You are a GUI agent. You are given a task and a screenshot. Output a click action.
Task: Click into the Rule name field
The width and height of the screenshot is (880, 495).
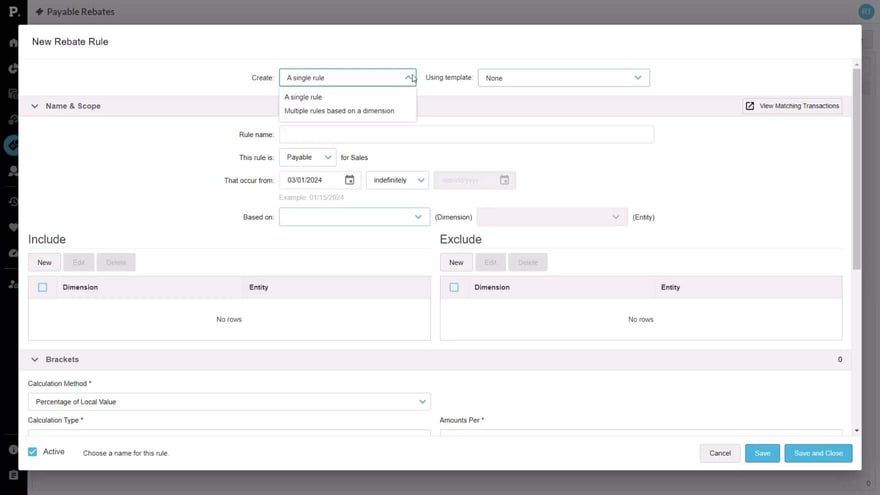pyautogui.click(x=466, y=135)
